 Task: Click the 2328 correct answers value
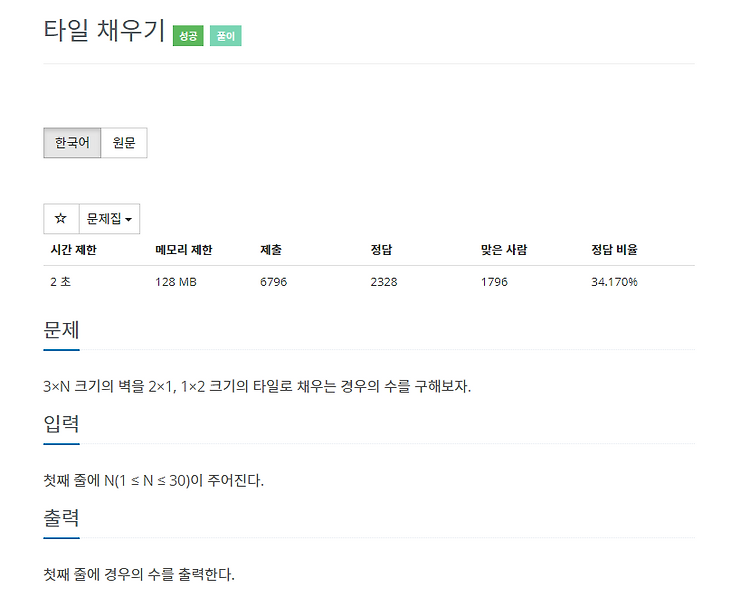click(x=384, y=282)
